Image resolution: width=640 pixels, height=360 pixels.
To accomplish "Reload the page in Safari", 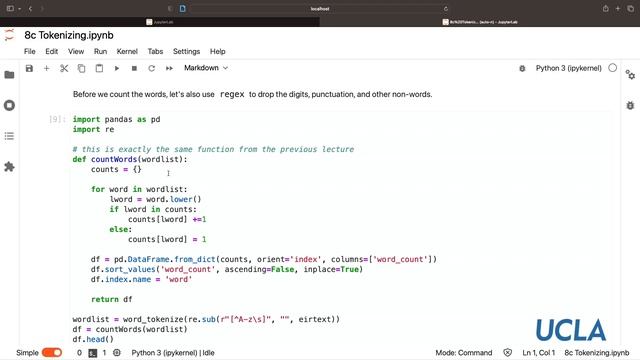I will coord(445,9).
